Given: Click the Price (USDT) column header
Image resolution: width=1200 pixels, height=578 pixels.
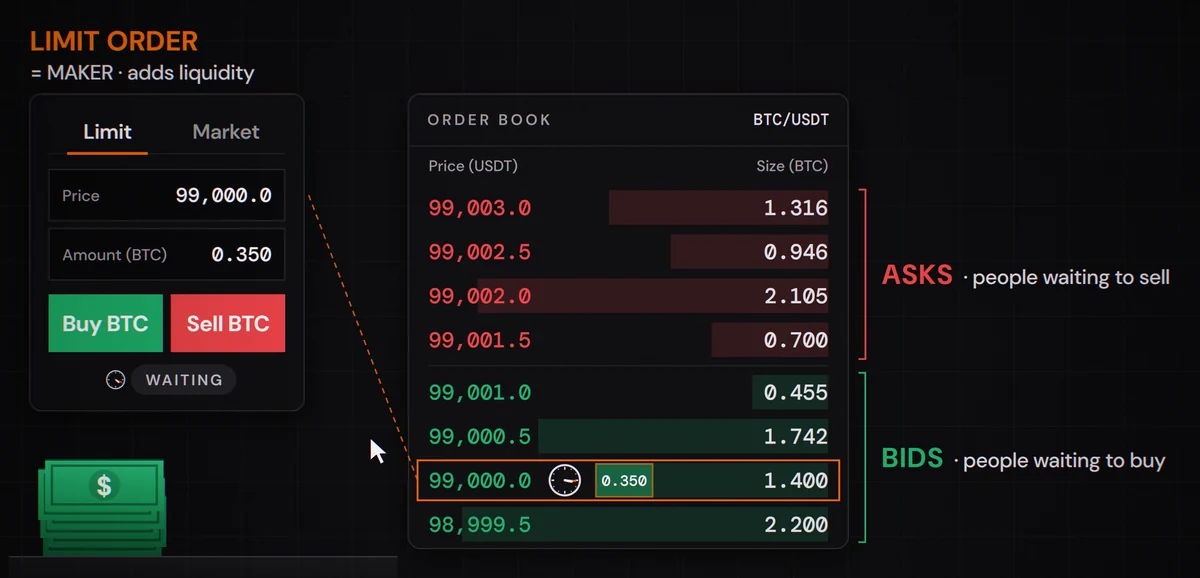Looking at the screenshot, I should 473,166.
